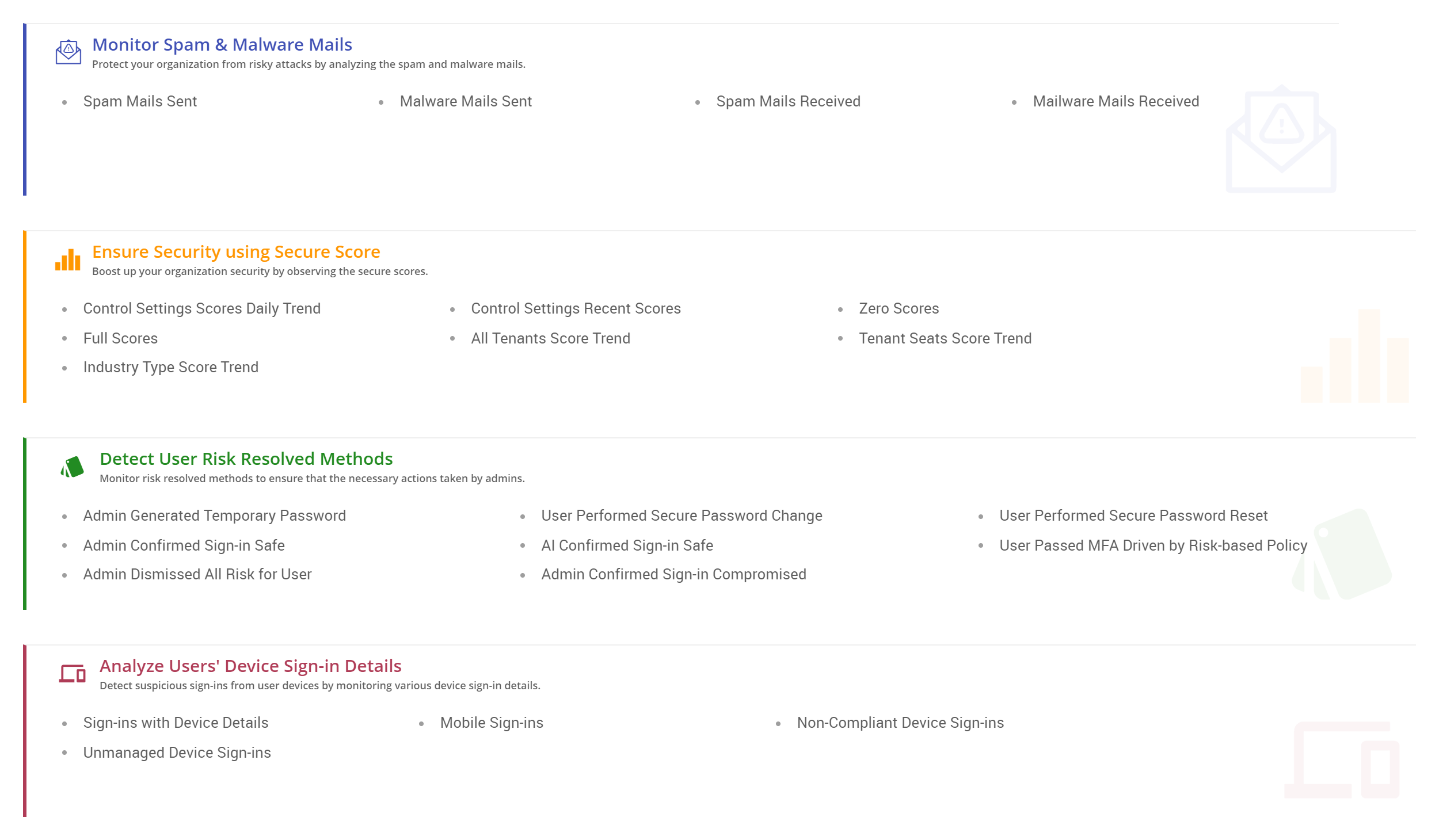
Task: Click the orange secure score bar chart icon
Action: [x=68, y=259]
